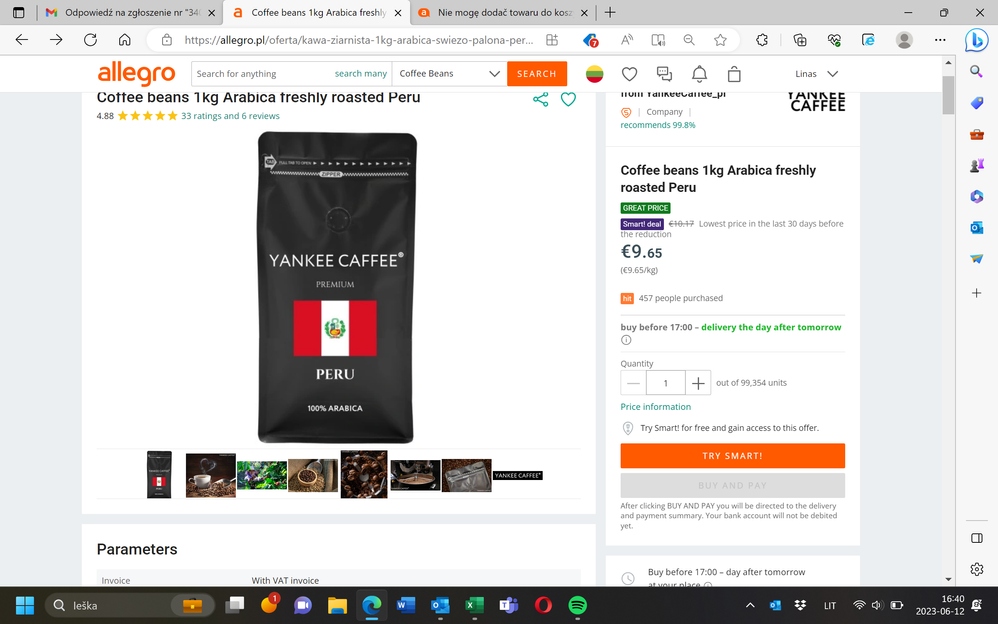Open the Allegro home logo
The height and width of the screenshot is (624, 998).
[x=136, y=74]
